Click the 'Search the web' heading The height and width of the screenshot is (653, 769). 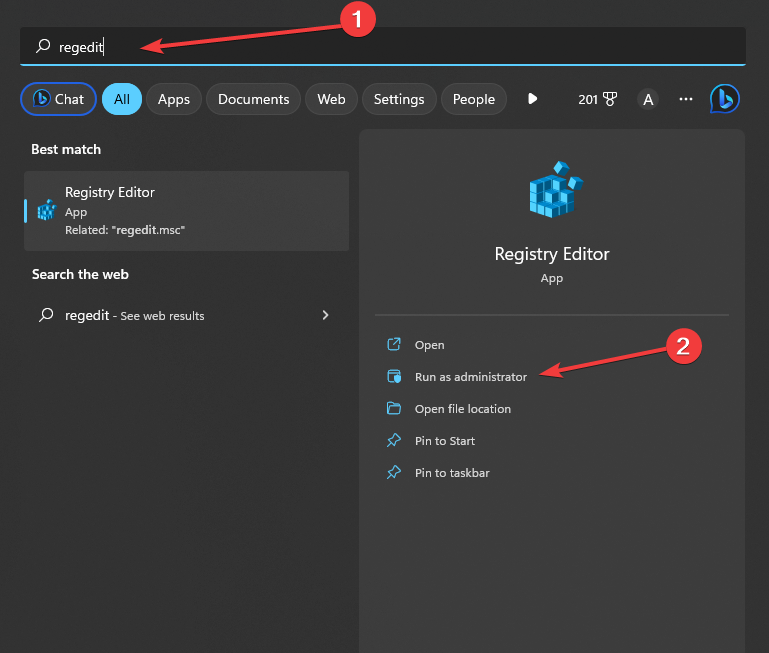[x=80, y=274]
